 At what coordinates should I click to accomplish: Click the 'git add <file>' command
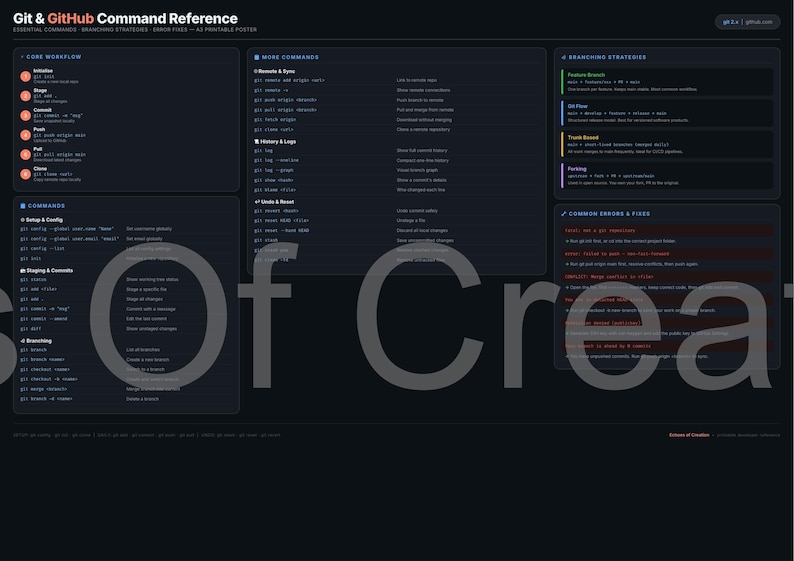[x=38, y=289]
